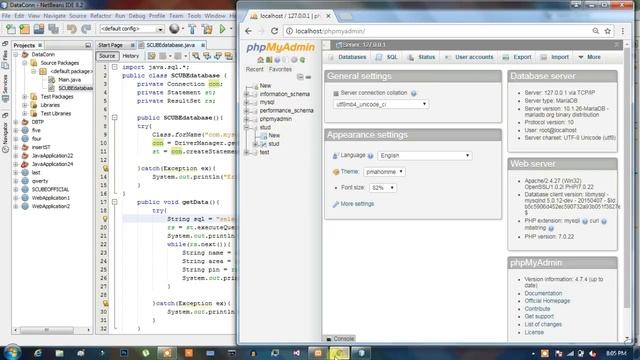Screen dimensions: 640x360
Task: Click the Build Project hammer icon
Action: point(192,29)
